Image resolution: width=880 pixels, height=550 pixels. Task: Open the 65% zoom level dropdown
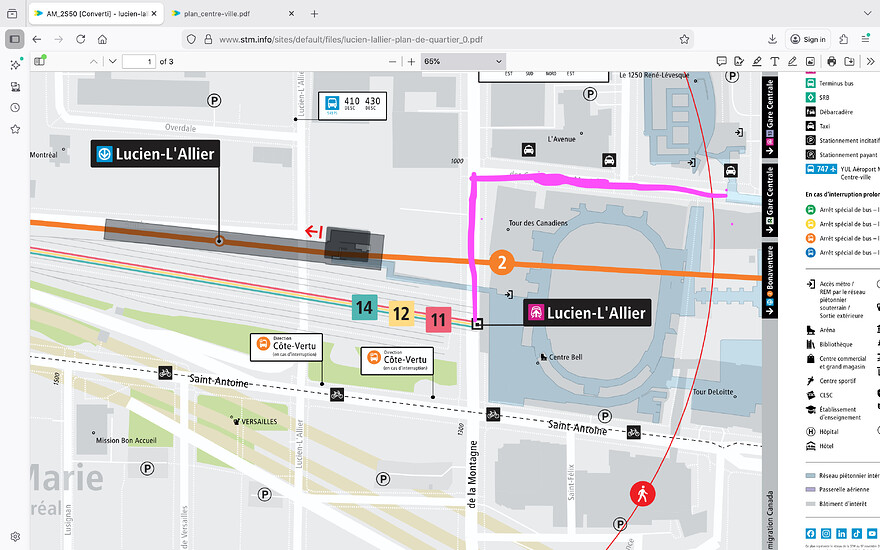(x=463, y=61)
